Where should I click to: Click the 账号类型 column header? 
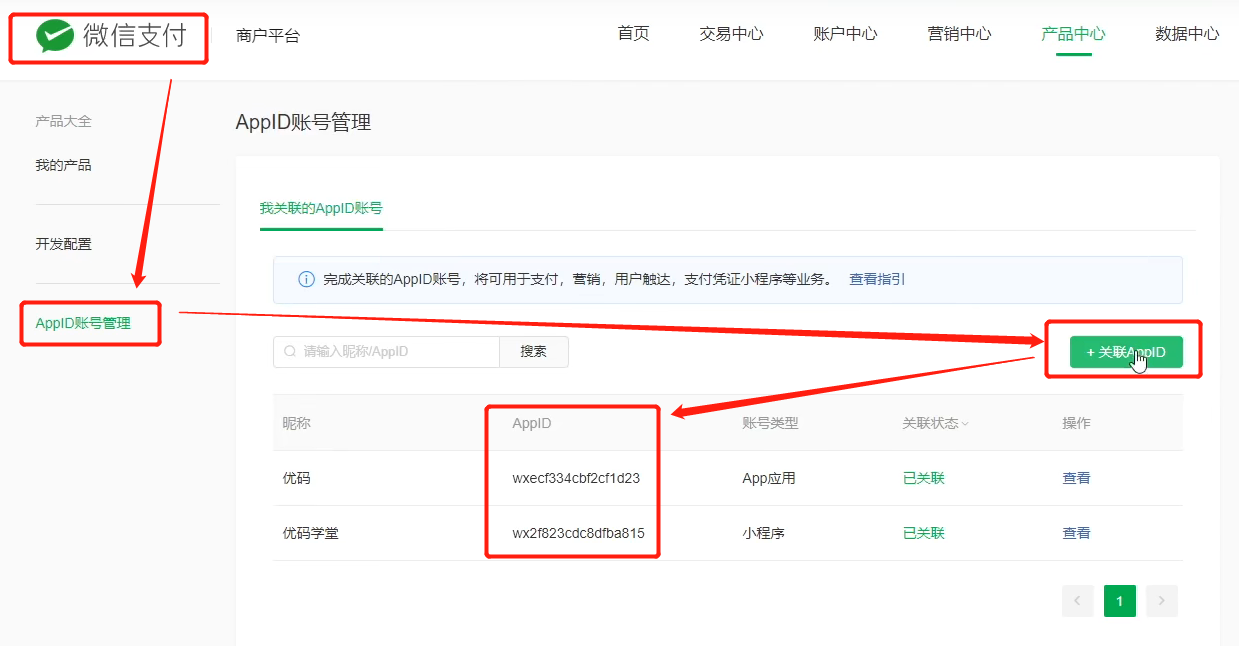point(770,423)
